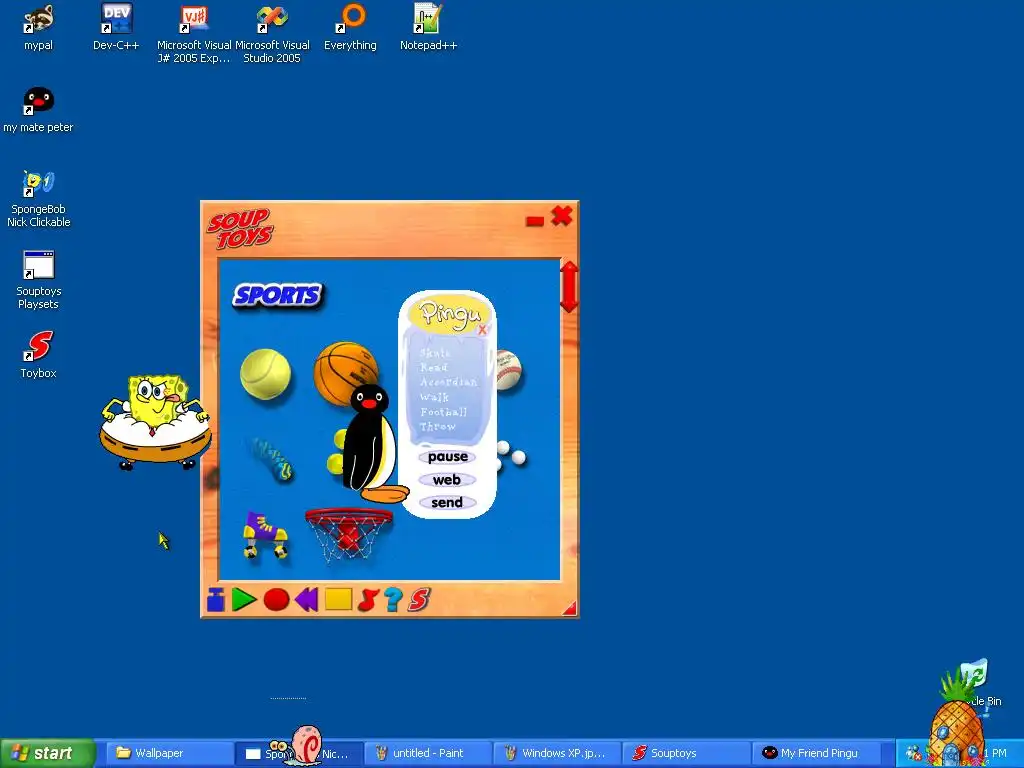Click the pause button in Pingu panel
This screenshot has height=768, width=1024.
pyautogui.click(x=447, y=457)
